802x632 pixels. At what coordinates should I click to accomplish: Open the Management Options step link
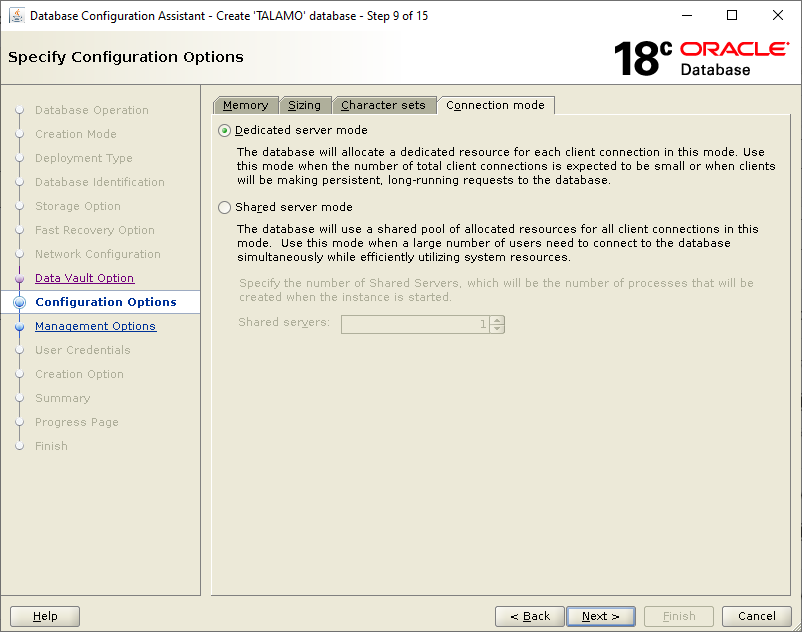pyautogui.click(x=96, y=326)
